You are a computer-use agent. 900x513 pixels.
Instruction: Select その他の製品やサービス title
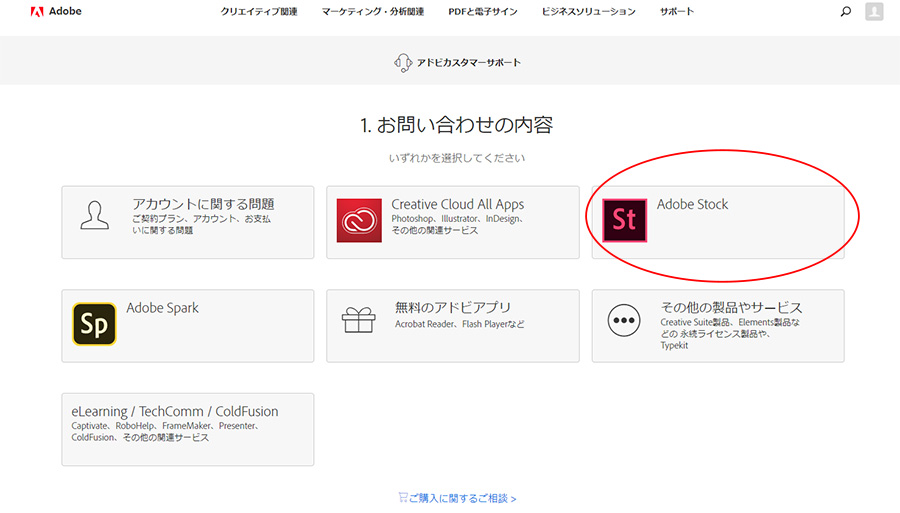(x=731, y=308)
